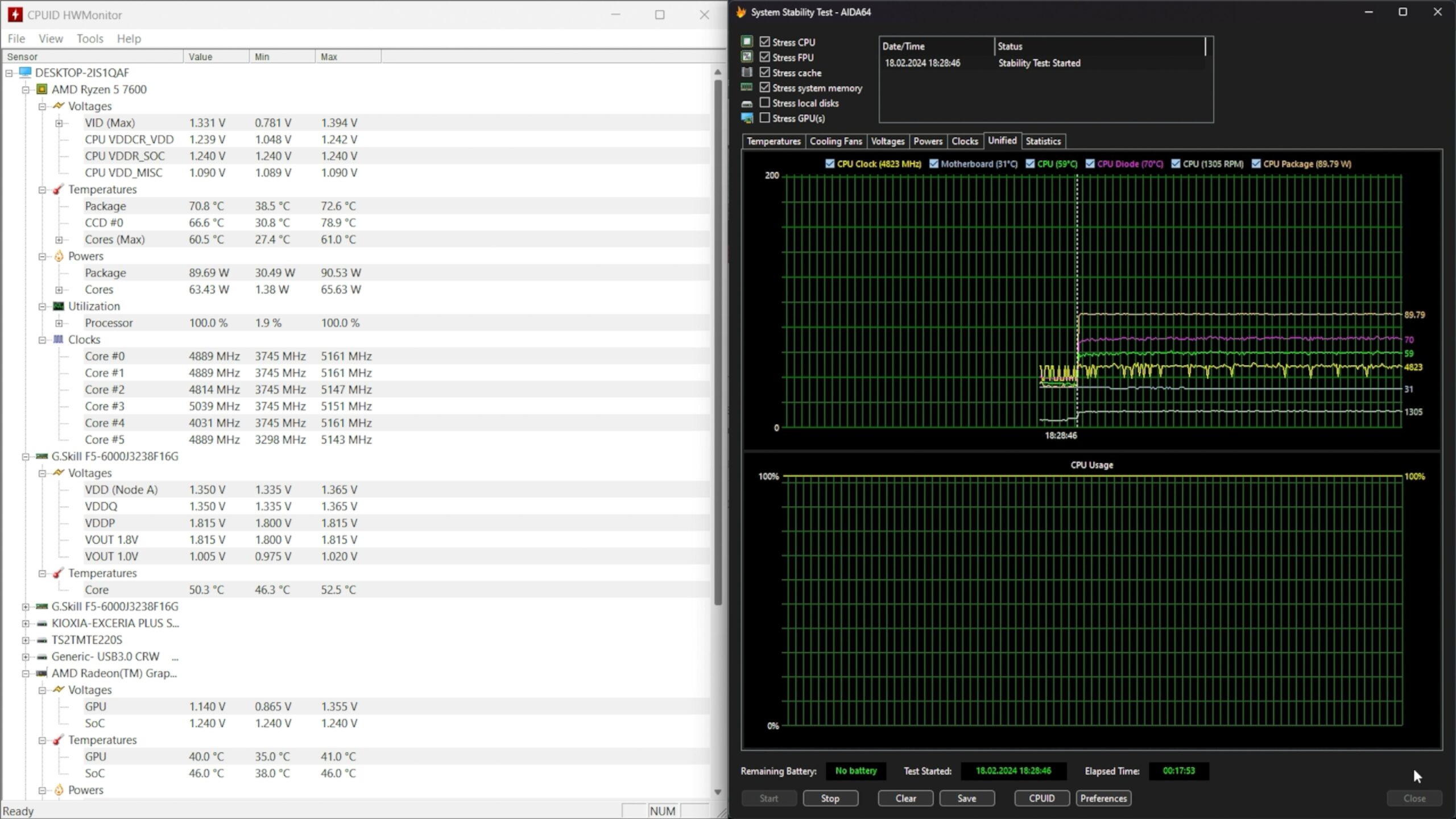Click the CPUID HWMonitor logo icon
The height and width of the screenshot is (819, 1456).
(15, 15)
